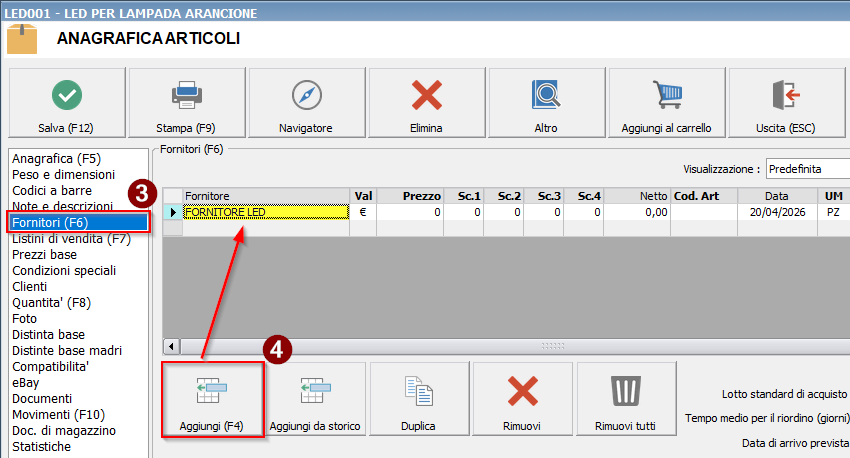
Task: Click the row selector arrow of first row
Action: (x=172, y=212)
